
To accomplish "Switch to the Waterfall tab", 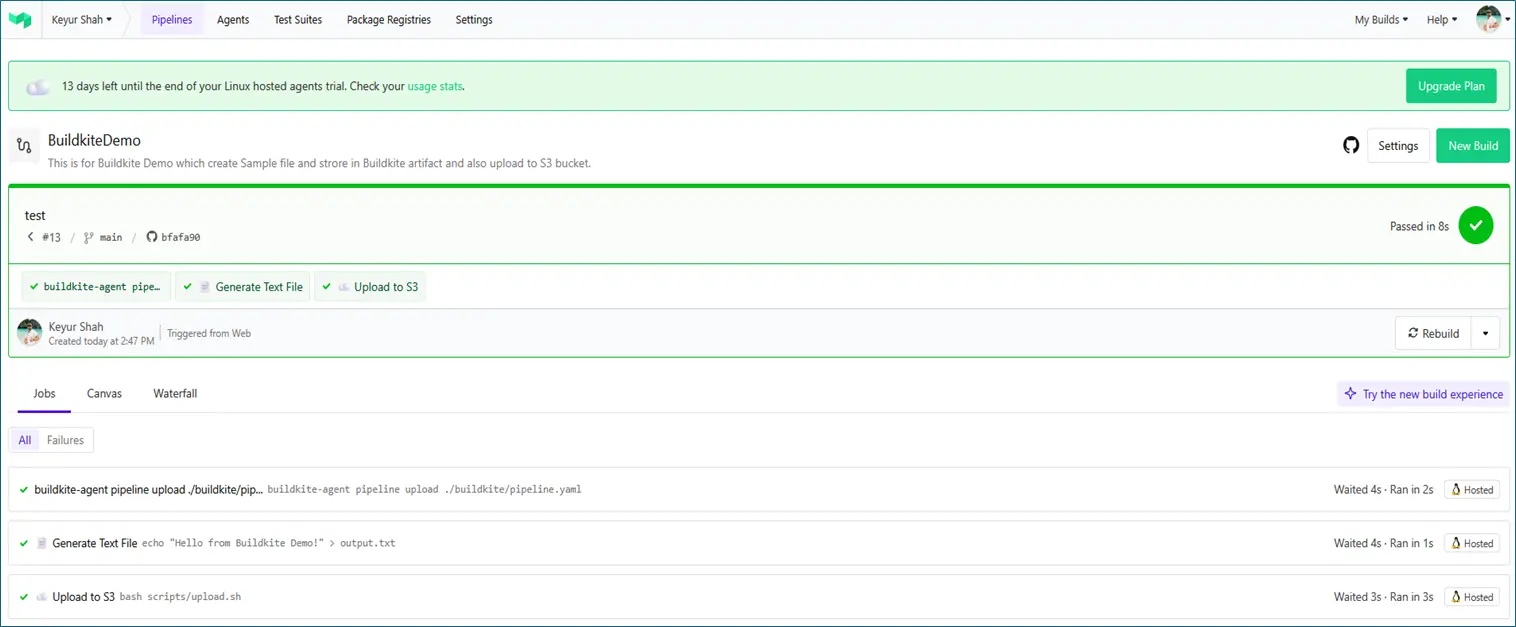I will coord(175,394).
